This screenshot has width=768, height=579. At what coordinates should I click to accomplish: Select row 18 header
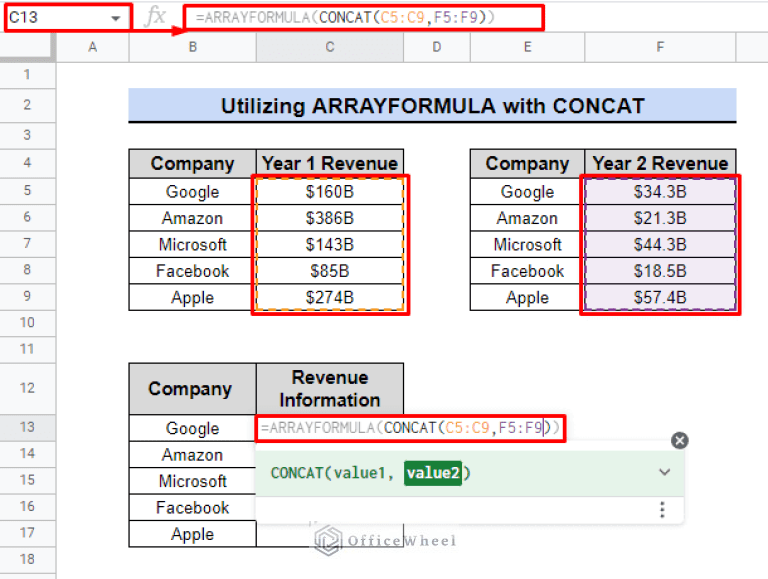[x=27, y=559]
